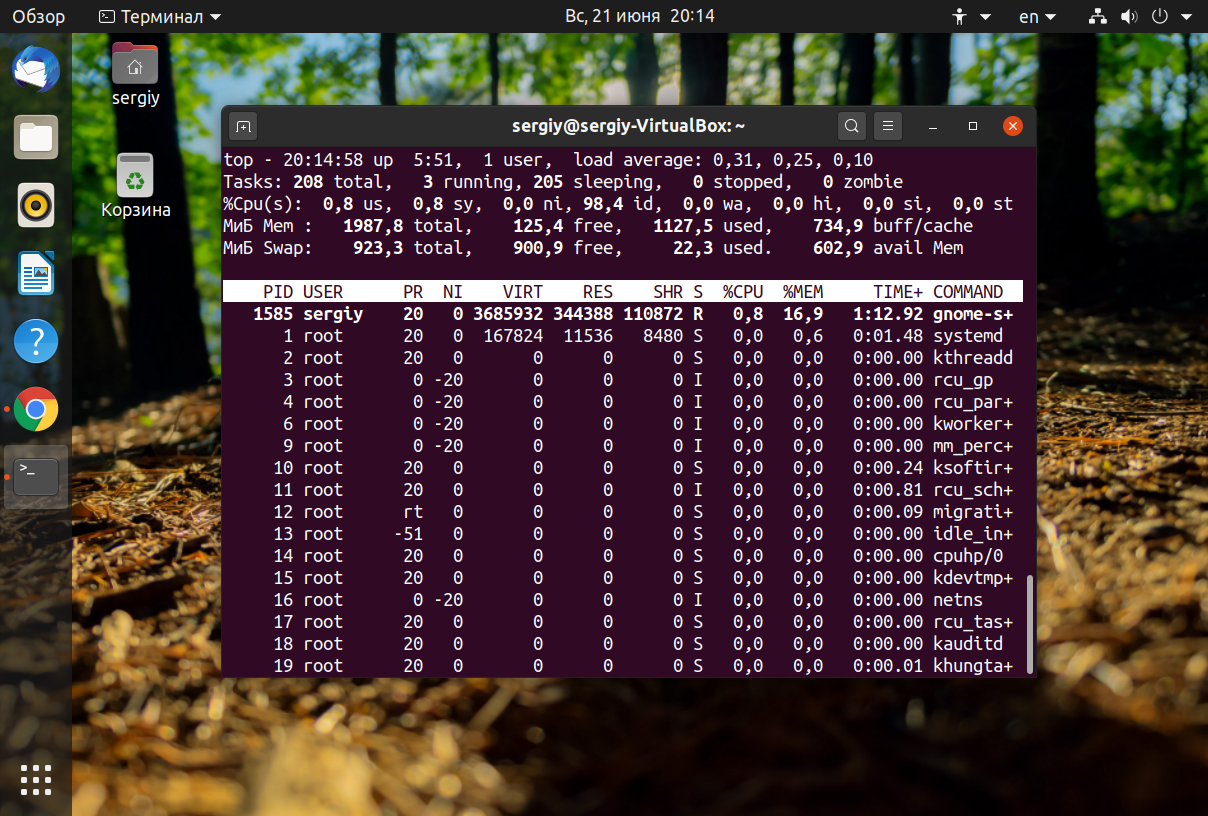Click the Tasks: 208 total text
The width and height of the screenshot is (1208, 816).
click(303, 182)
